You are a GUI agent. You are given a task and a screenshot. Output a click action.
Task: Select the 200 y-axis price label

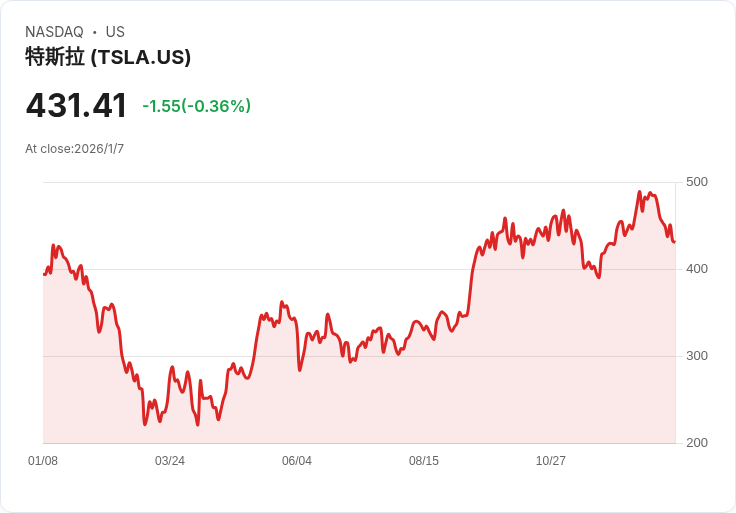tap(697, 443)
